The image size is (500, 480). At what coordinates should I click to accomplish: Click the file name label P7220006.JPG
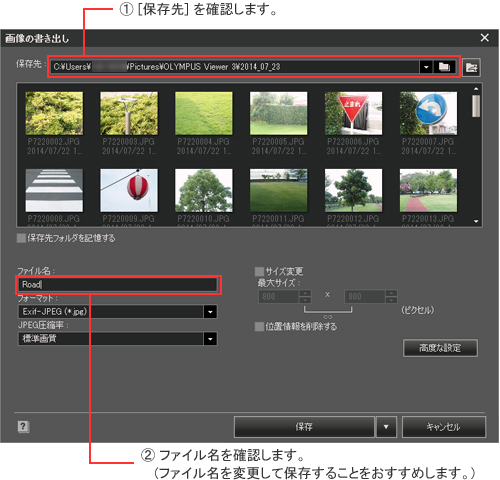tap(353, 142)
